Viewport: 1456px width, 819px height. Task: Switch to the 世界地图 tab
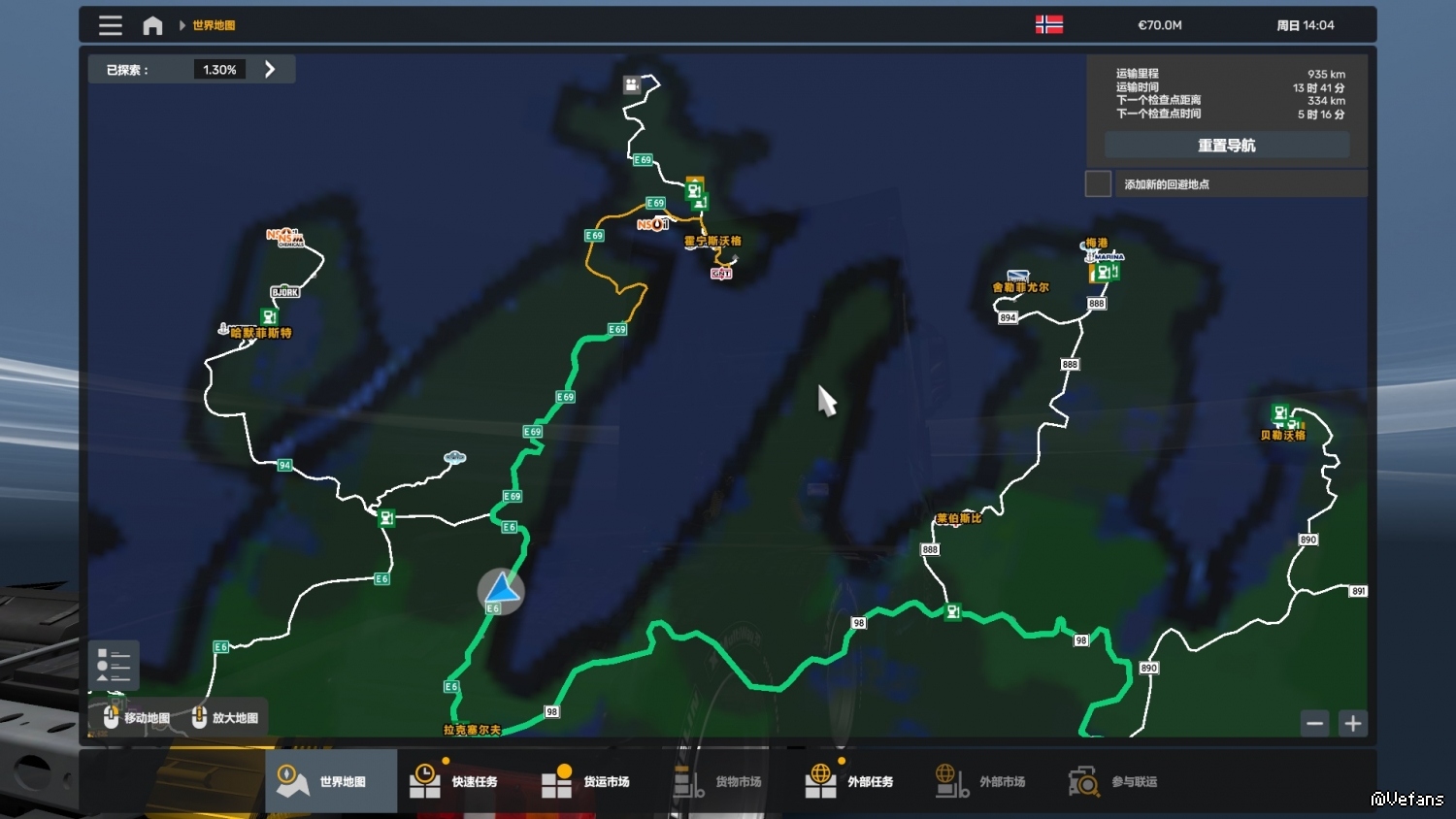[x=331, y=781]
